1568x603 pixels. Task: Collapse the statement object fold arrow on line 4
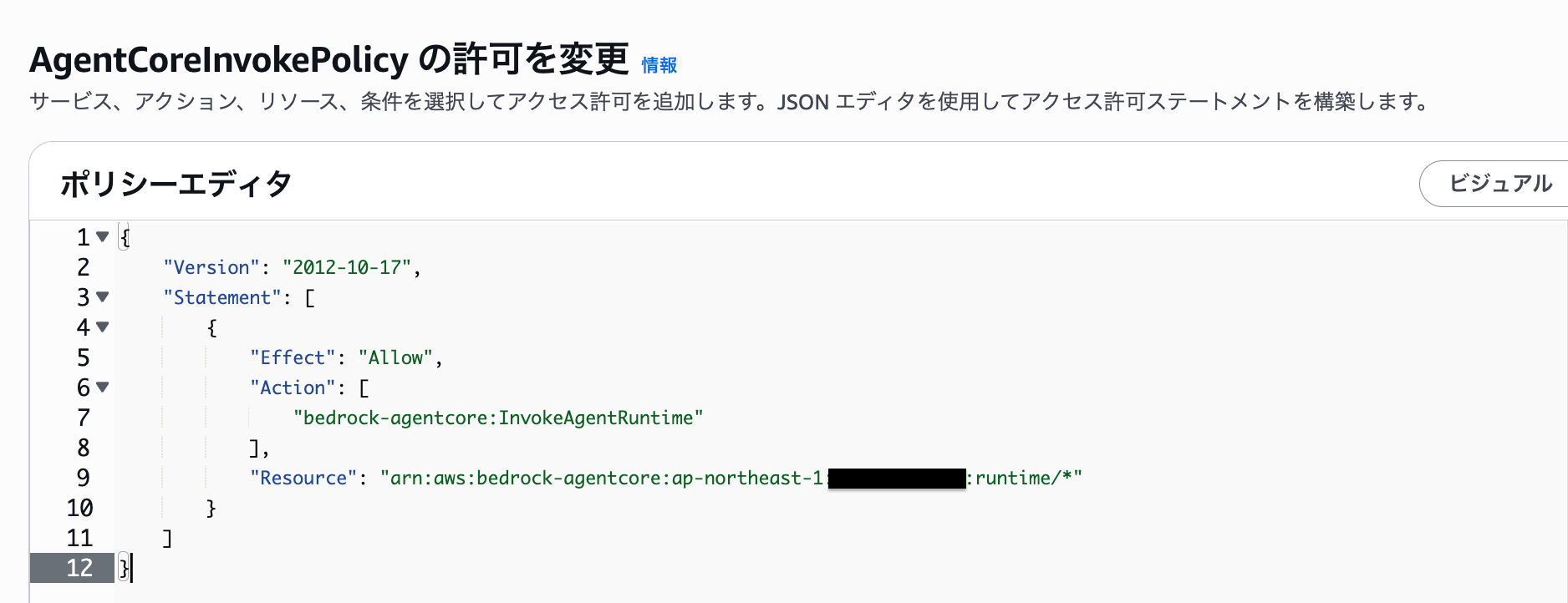click(103, 327)
